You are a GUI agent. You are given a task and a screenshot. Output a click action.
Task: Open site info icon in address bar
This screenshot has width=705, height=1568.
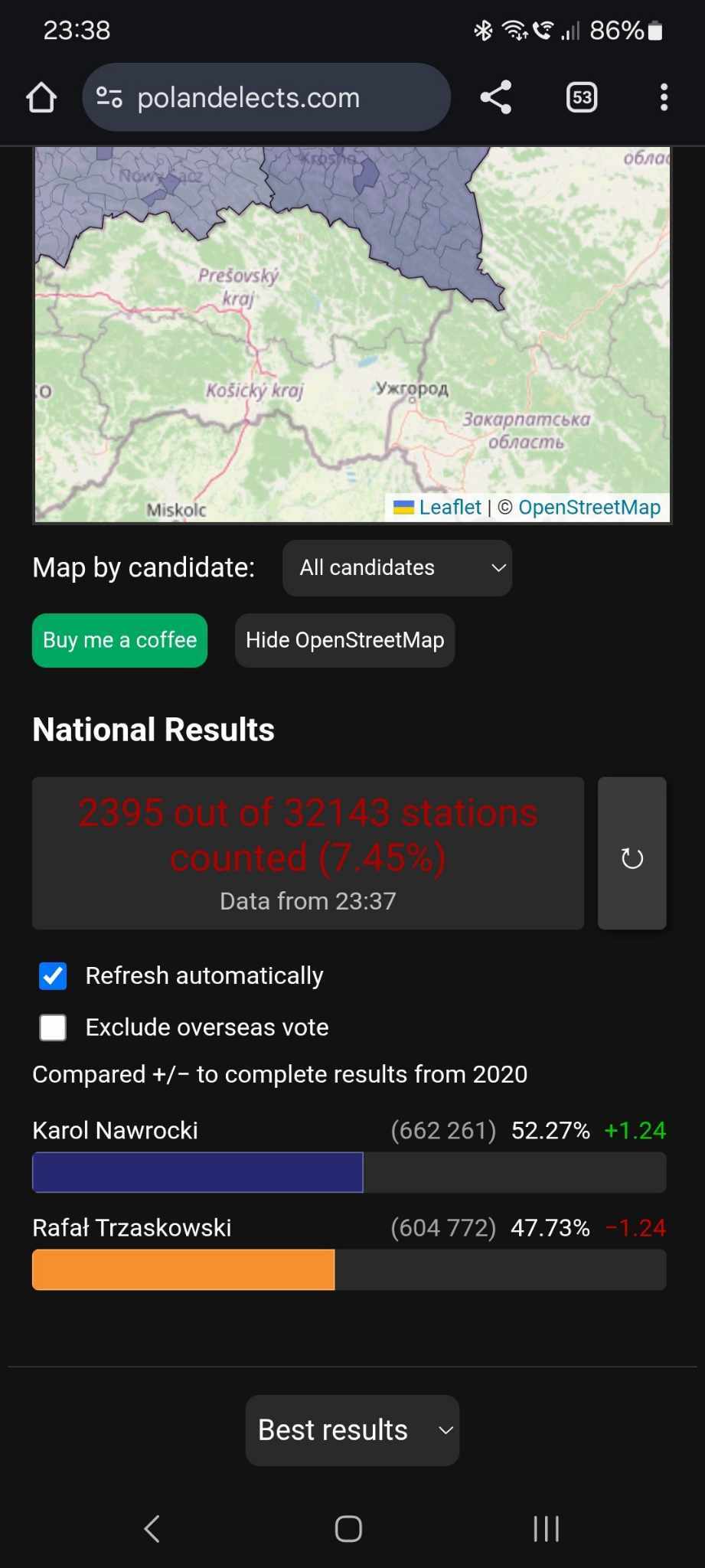coord(109,98)
